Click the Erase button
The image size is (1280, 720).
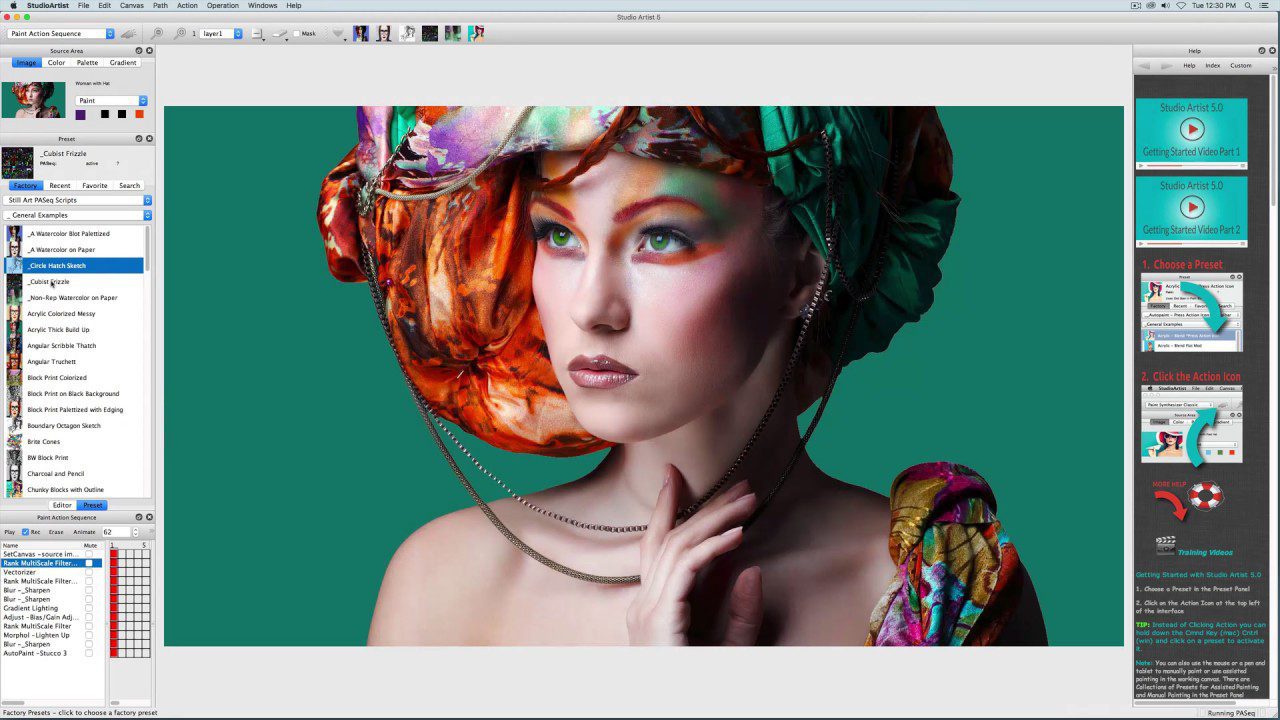click(x=56, y=532)
